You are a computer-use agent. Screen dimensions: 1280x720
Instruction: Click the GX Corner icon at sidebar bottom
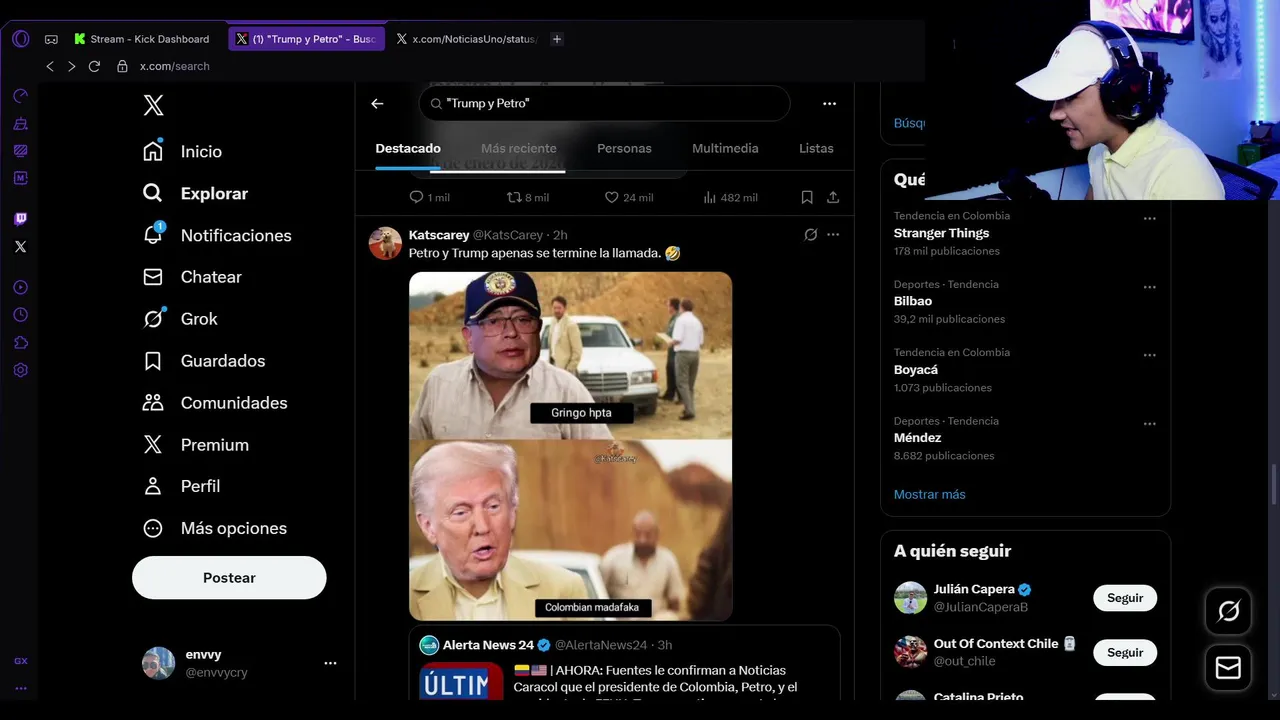coord(21,661)
